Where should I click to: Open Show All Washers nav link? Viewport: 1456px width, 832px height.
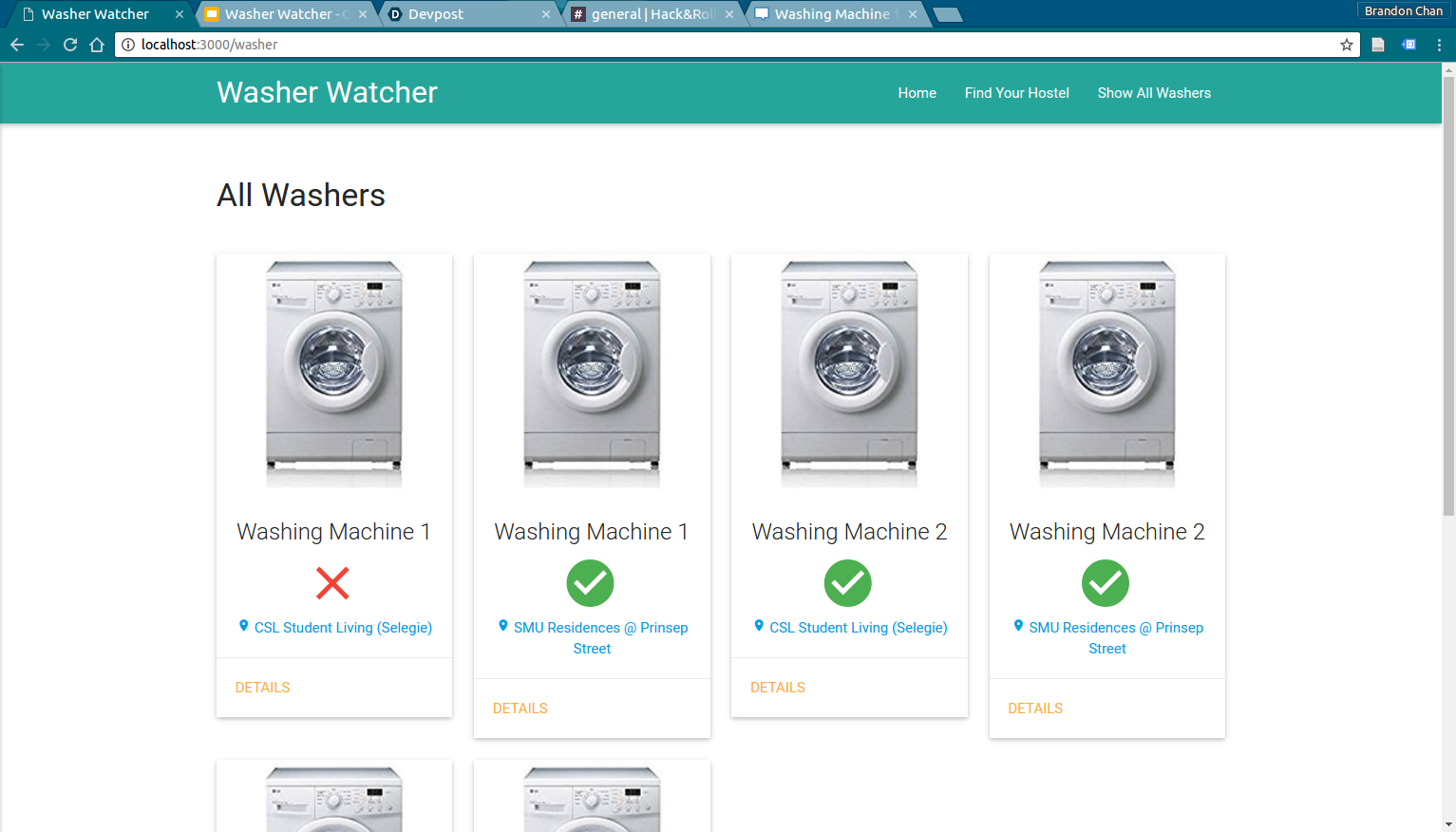1154,93
